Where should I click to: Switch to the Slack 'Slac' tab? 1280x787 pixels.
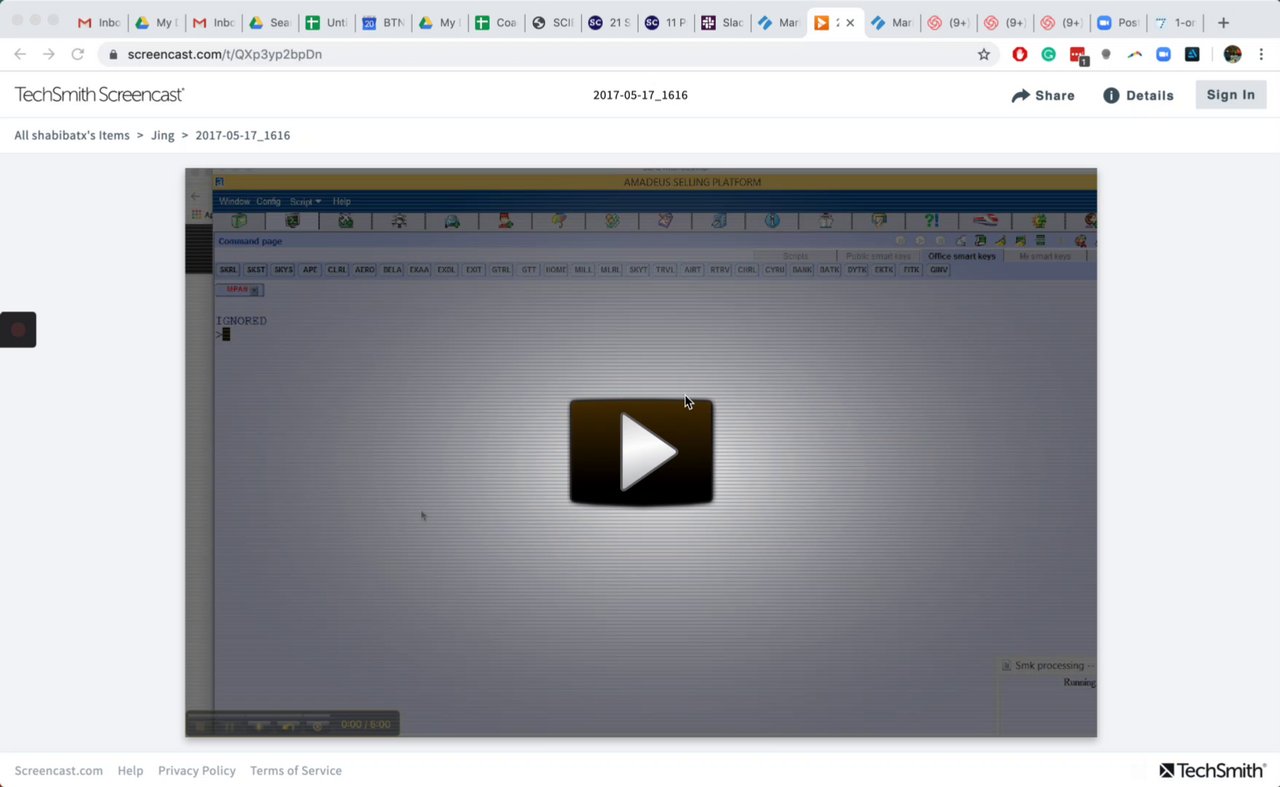pos(724,22)
